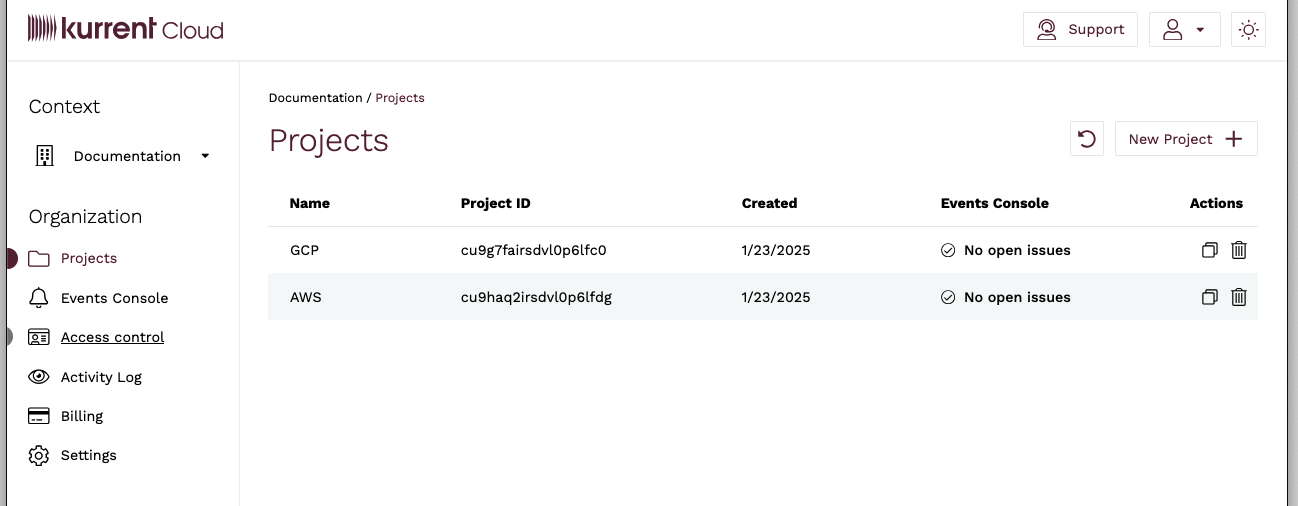
Task: Copy the AWS project ID icon
Action: pos(1209,297)
